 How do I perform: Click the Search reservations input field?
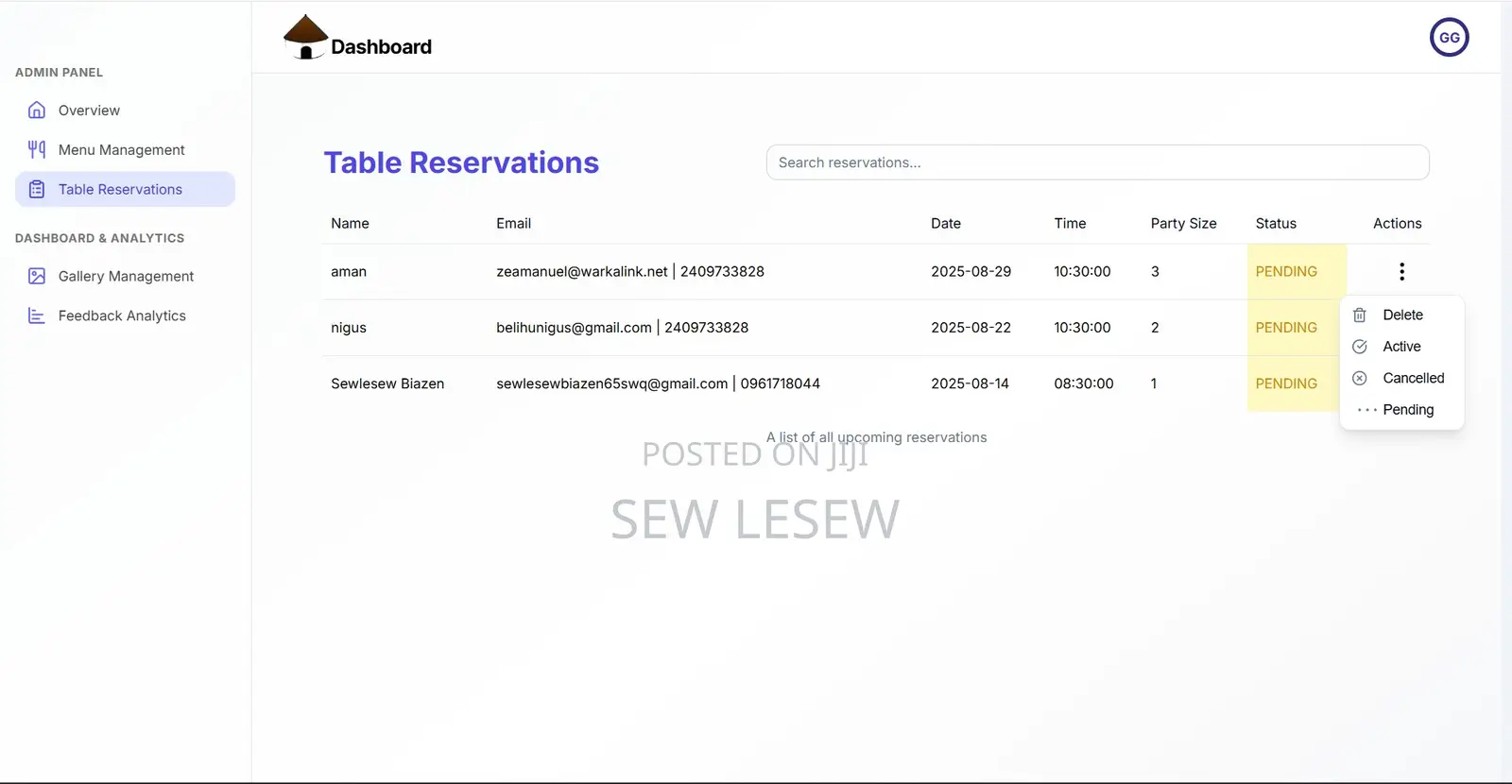[x=1096, y=162]
